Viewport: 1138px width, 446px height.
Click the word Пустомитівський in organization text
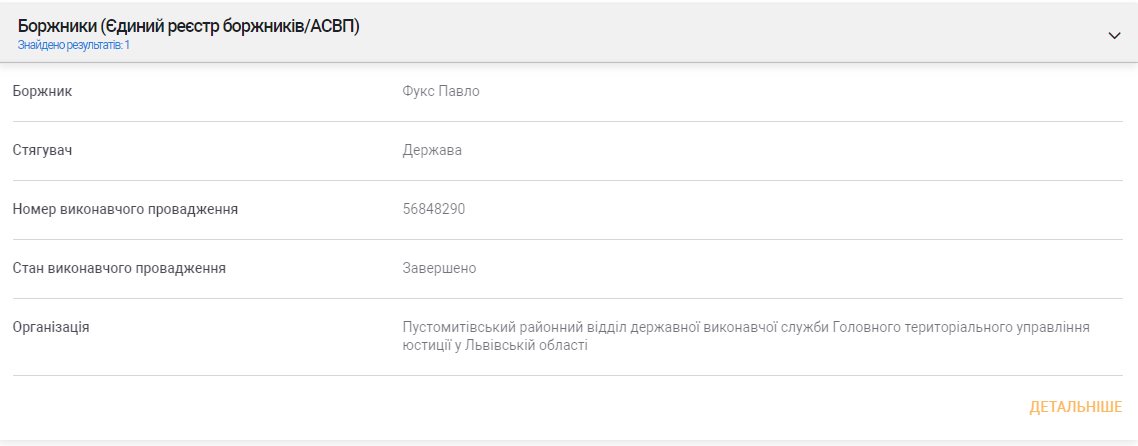point(452,327)
